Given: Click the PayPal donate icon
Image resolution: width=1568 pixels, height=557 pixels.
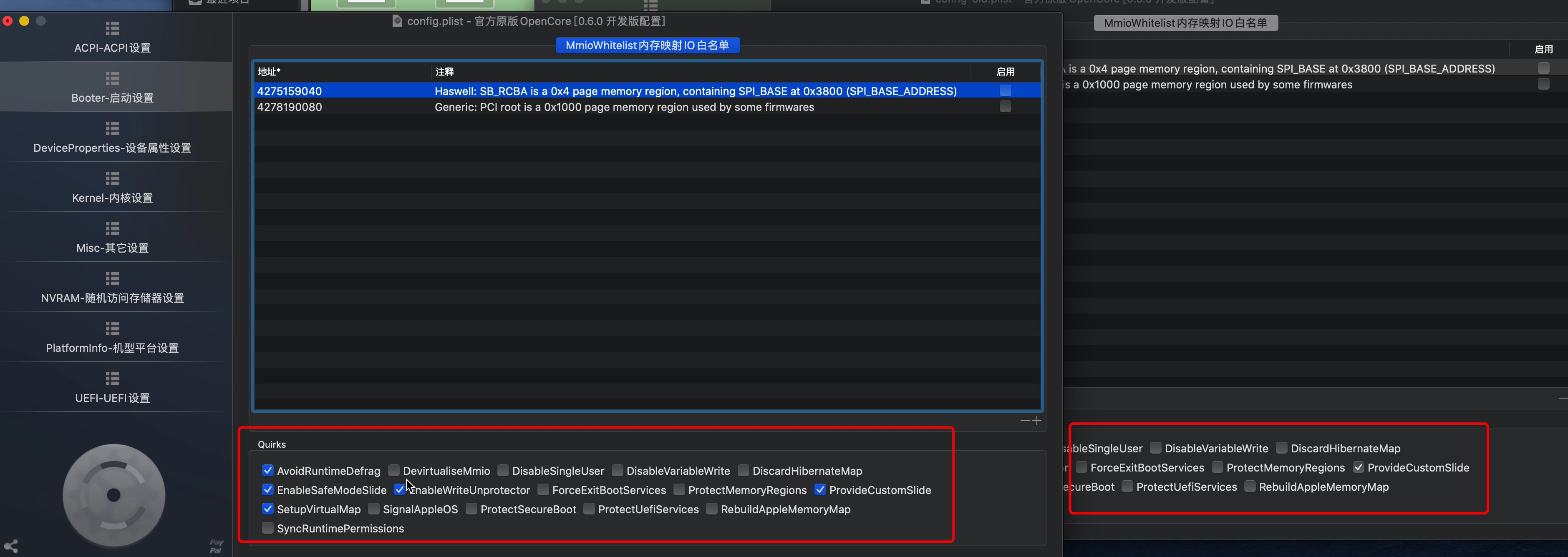Looking at the screenshot, I should pos(216,545).
